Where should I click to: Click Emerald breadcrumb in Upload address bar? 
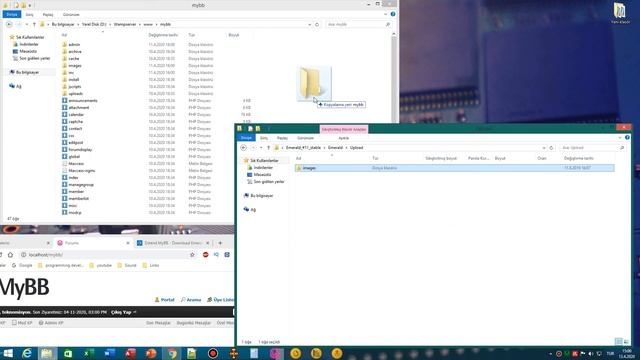click(x=336, y=148)
